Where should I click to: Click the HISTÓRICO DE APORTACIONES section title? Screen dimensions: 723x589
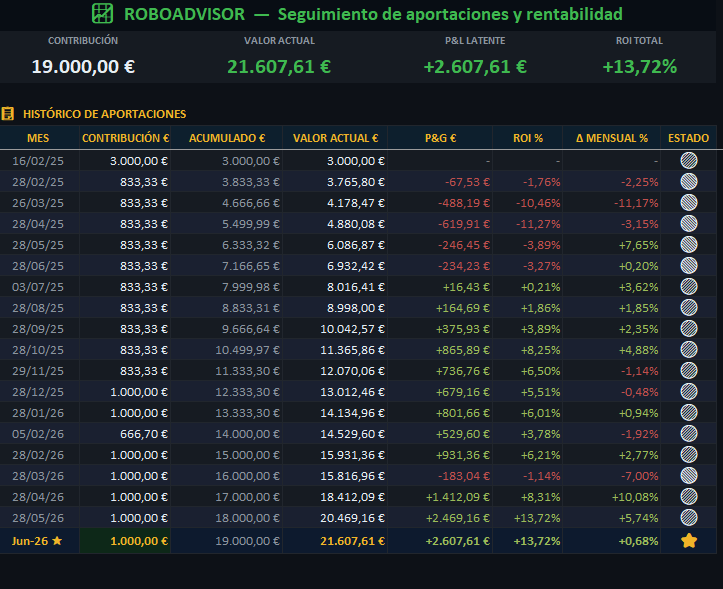click(x=105, y=114)
